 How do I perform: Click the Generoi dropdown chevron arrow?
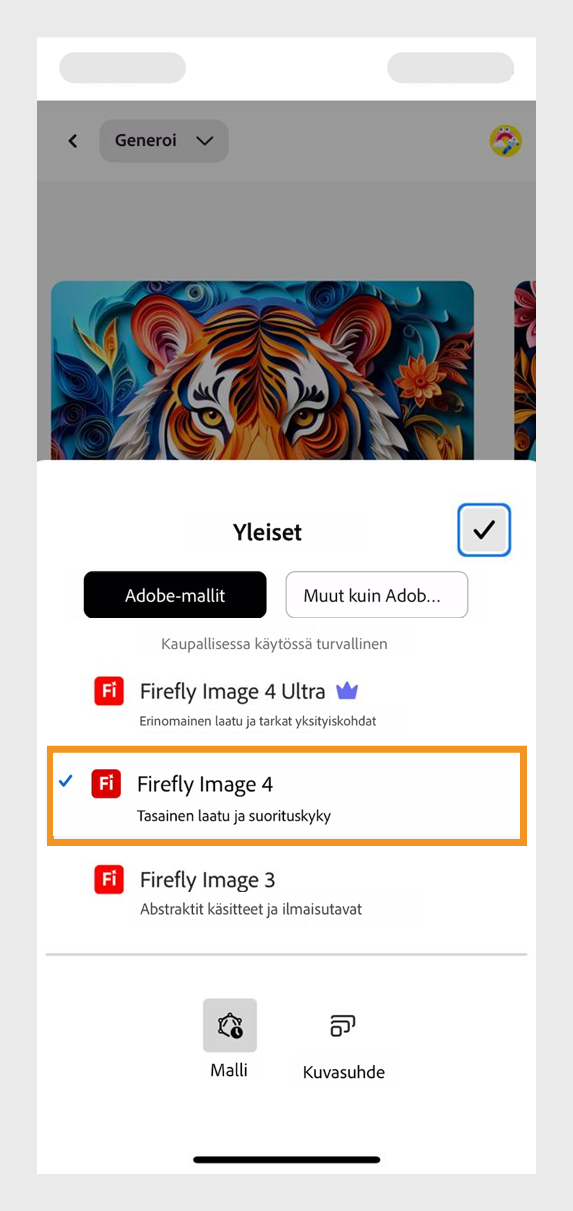click(205, 141)
